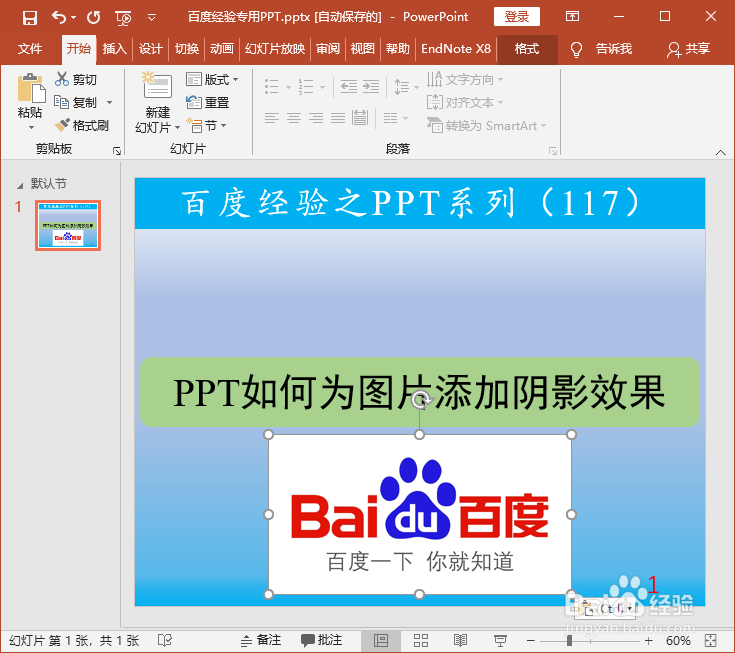Click the Save icon in quick access toolbar
This screenshot has width=735, height=653.
30,17
